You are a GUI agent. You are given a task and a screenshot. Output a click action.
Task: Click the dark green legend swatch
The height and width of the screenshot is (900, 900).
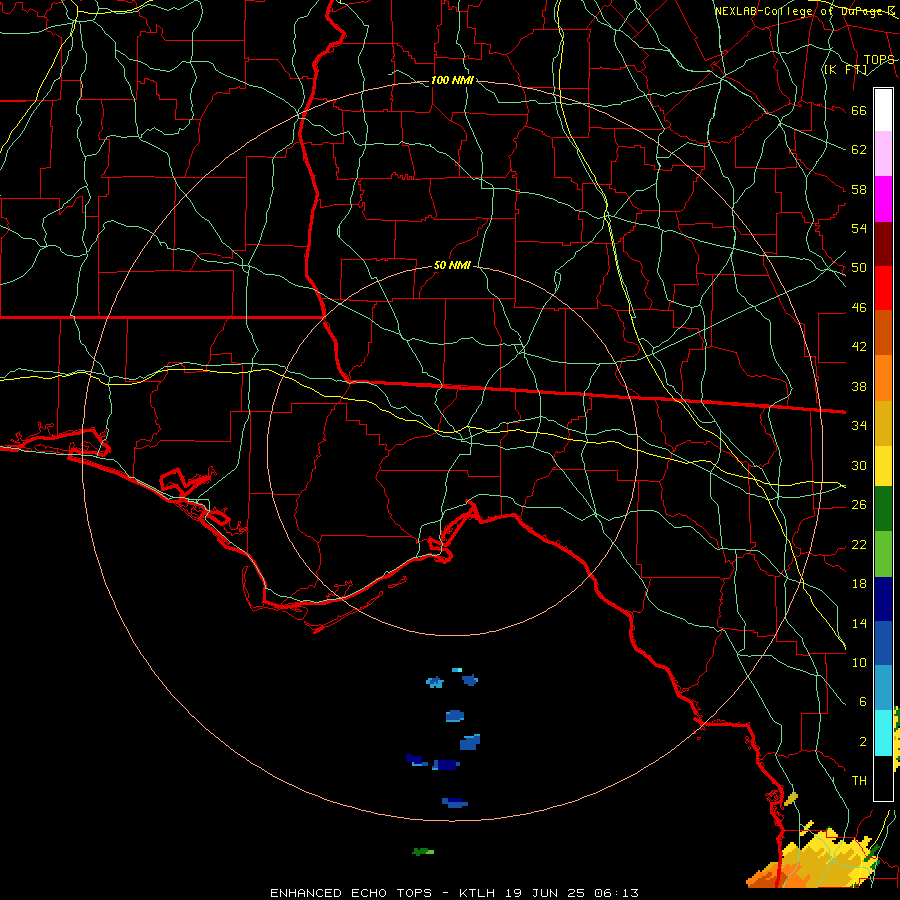pyautogui.click(x=883, y=509)
